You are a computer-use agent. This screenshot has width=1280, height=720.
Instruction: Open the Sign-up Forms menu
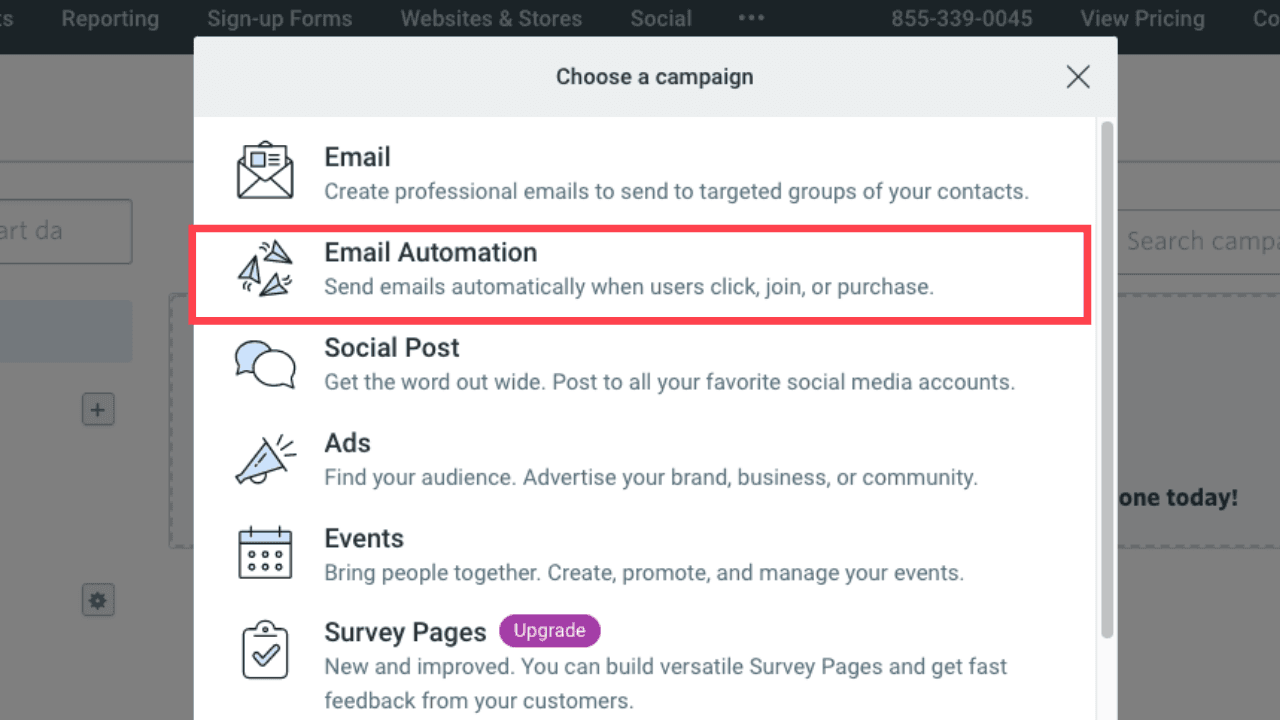(280, 18)
